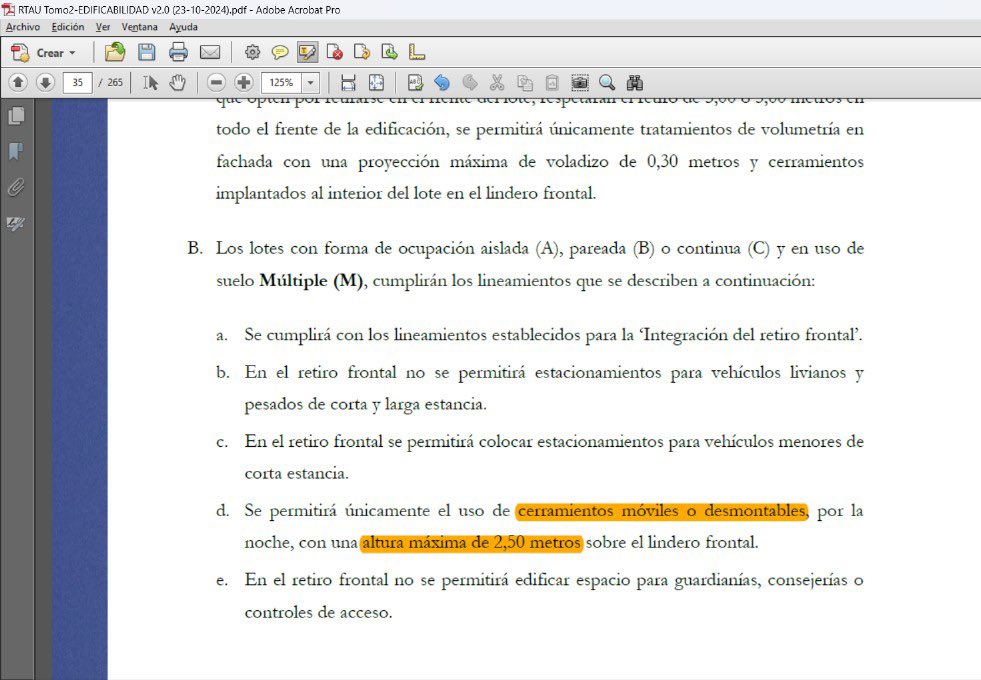
Task: Click the greyed redo arrow icon
Action: coord(469,83)
